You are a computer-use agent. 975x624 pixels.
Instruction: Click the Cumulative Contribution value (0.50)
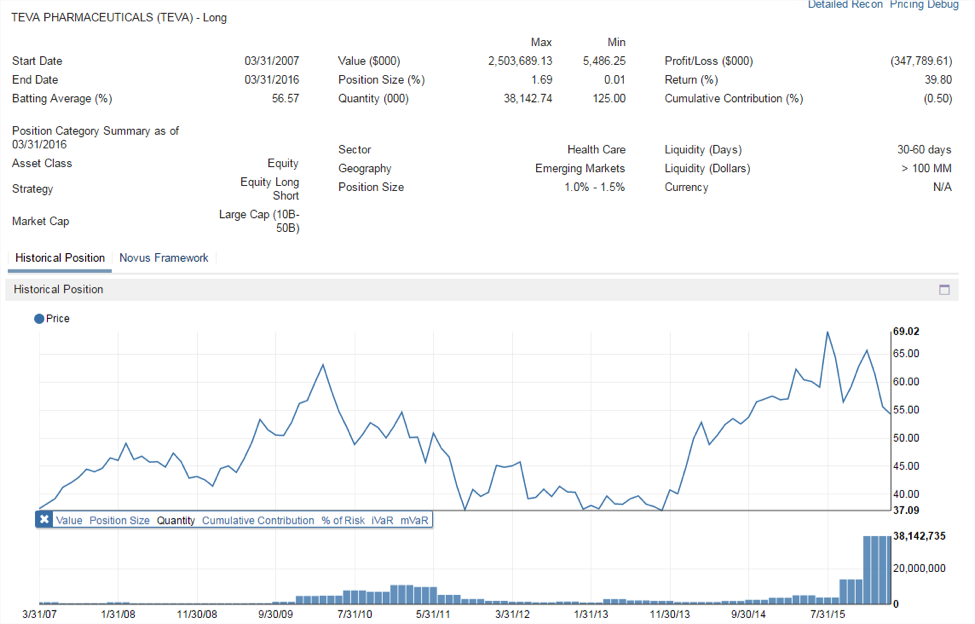click(x=938, y=98)
